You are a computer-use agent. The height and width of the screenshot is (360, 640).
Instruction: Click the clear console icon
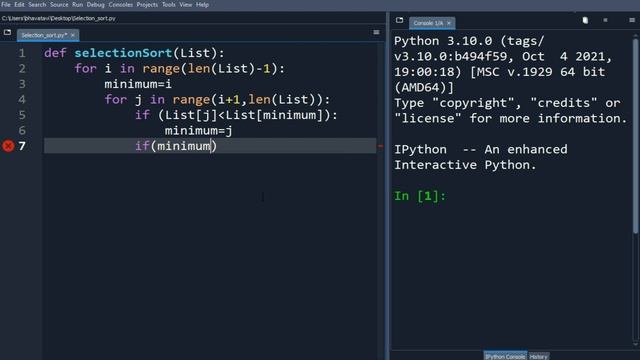[x=585, y=20]
